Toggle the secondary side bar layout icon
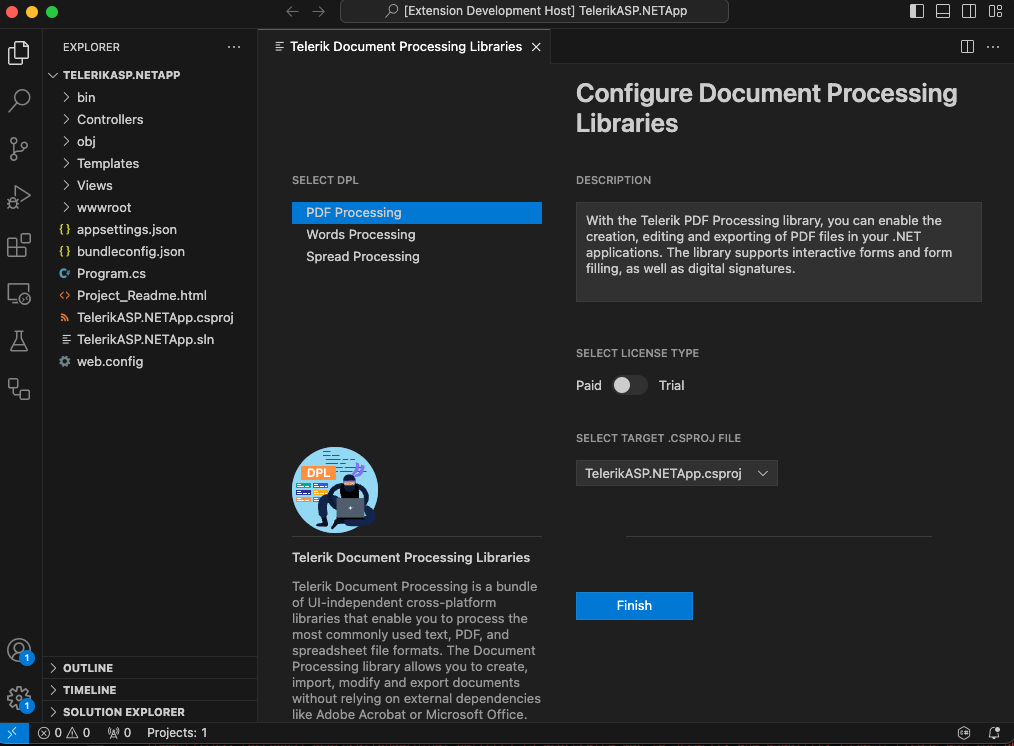 point(969,11)
